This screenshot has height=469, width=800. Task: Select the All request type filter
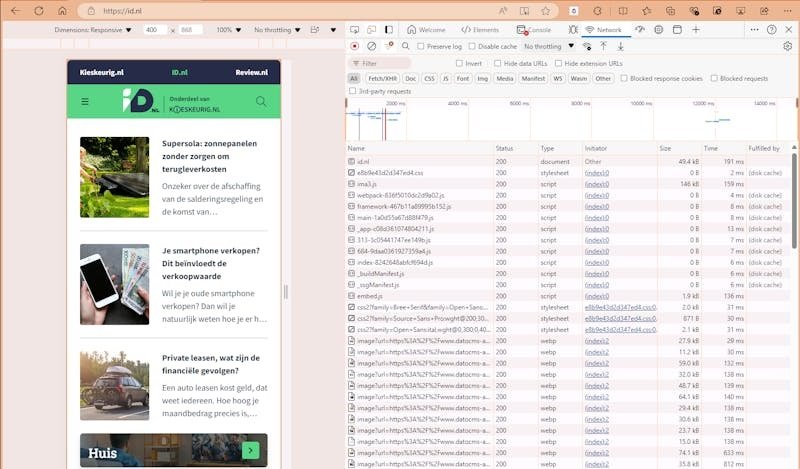[x=354, y=79]
